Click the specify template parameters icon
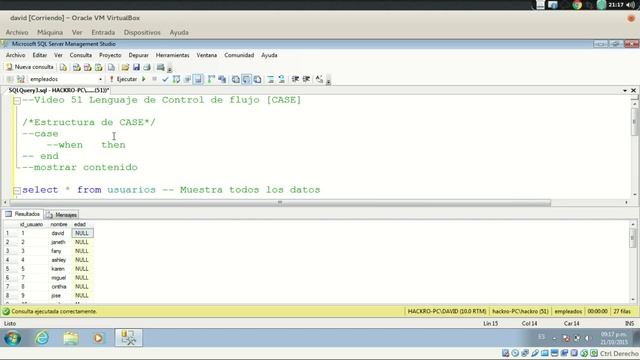 [319, 79]
